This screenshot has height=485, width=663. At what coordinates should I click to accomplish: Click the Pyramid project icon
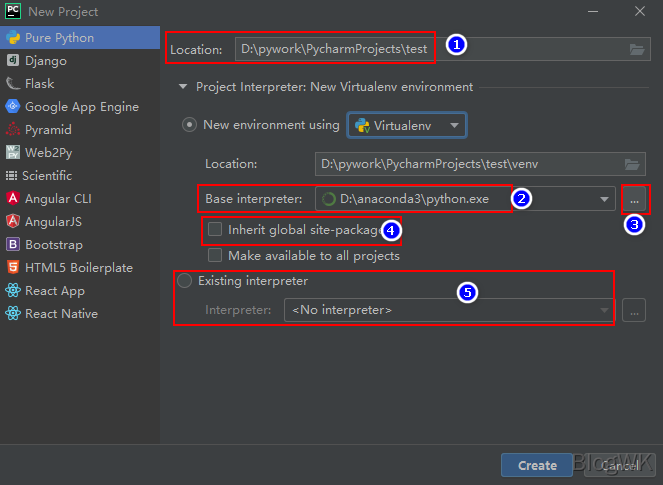[13, 129]
